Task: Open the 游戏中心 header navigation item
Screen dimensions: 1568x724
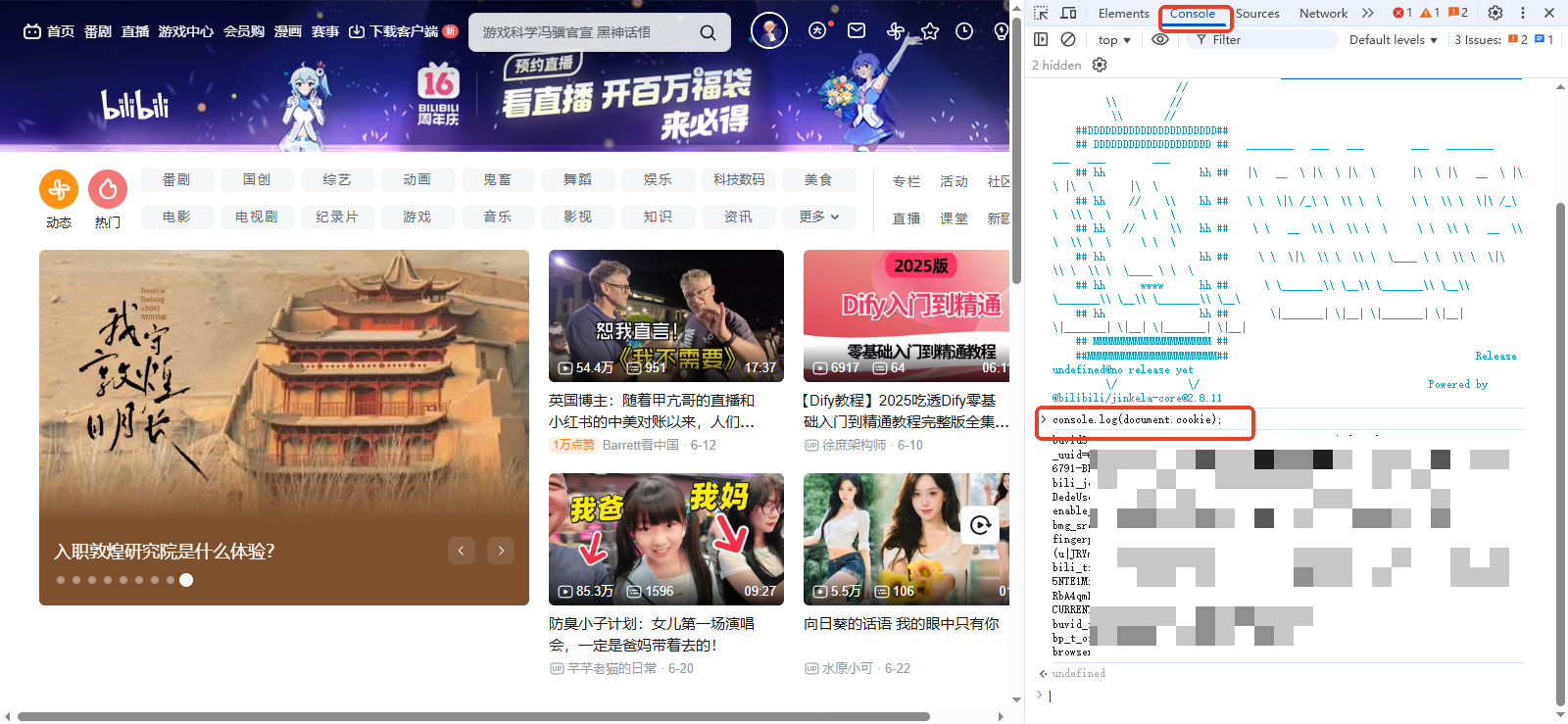Action: click(x=186, y=31)
